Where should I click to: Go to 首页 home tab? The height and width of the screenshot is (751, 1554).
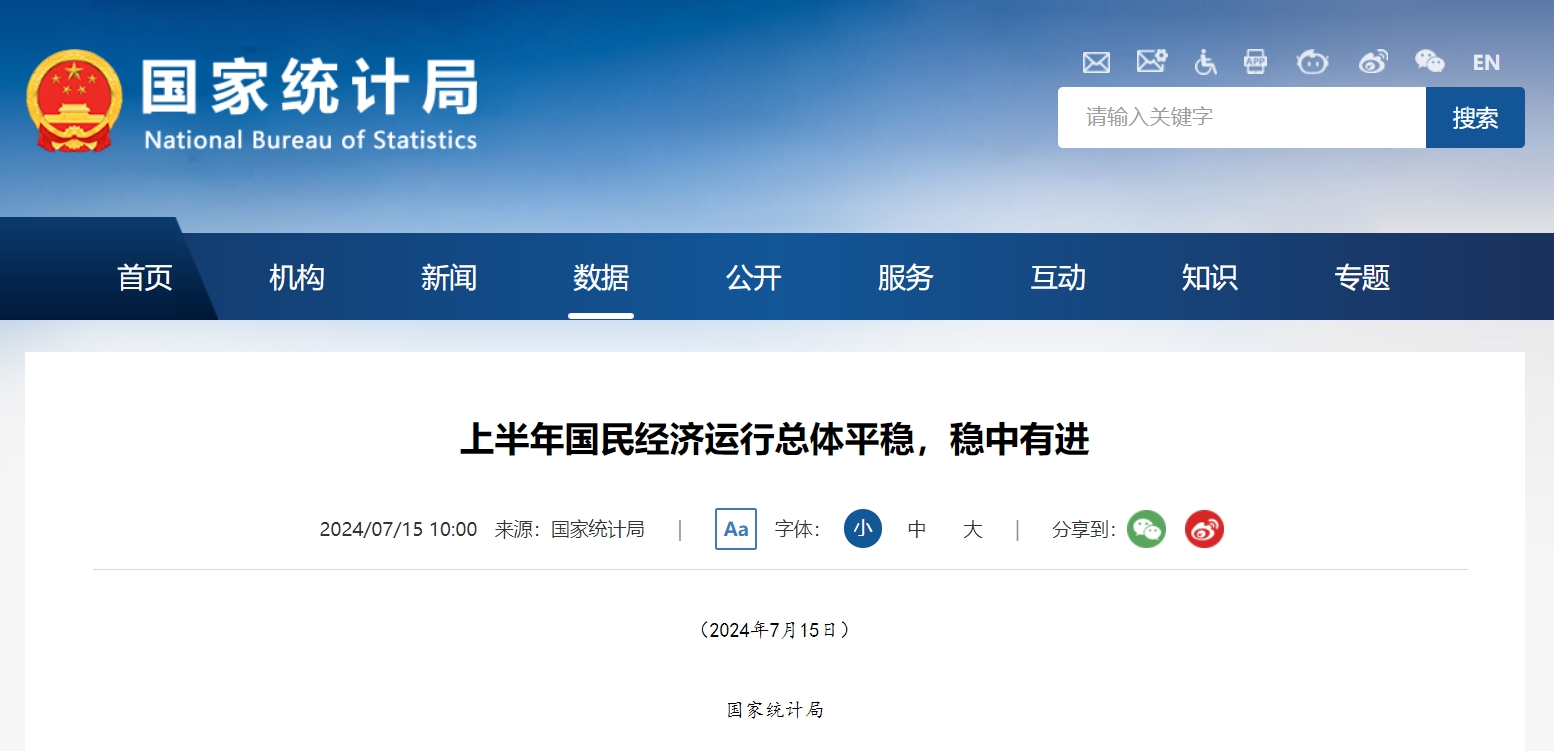(x=145, y=277)
